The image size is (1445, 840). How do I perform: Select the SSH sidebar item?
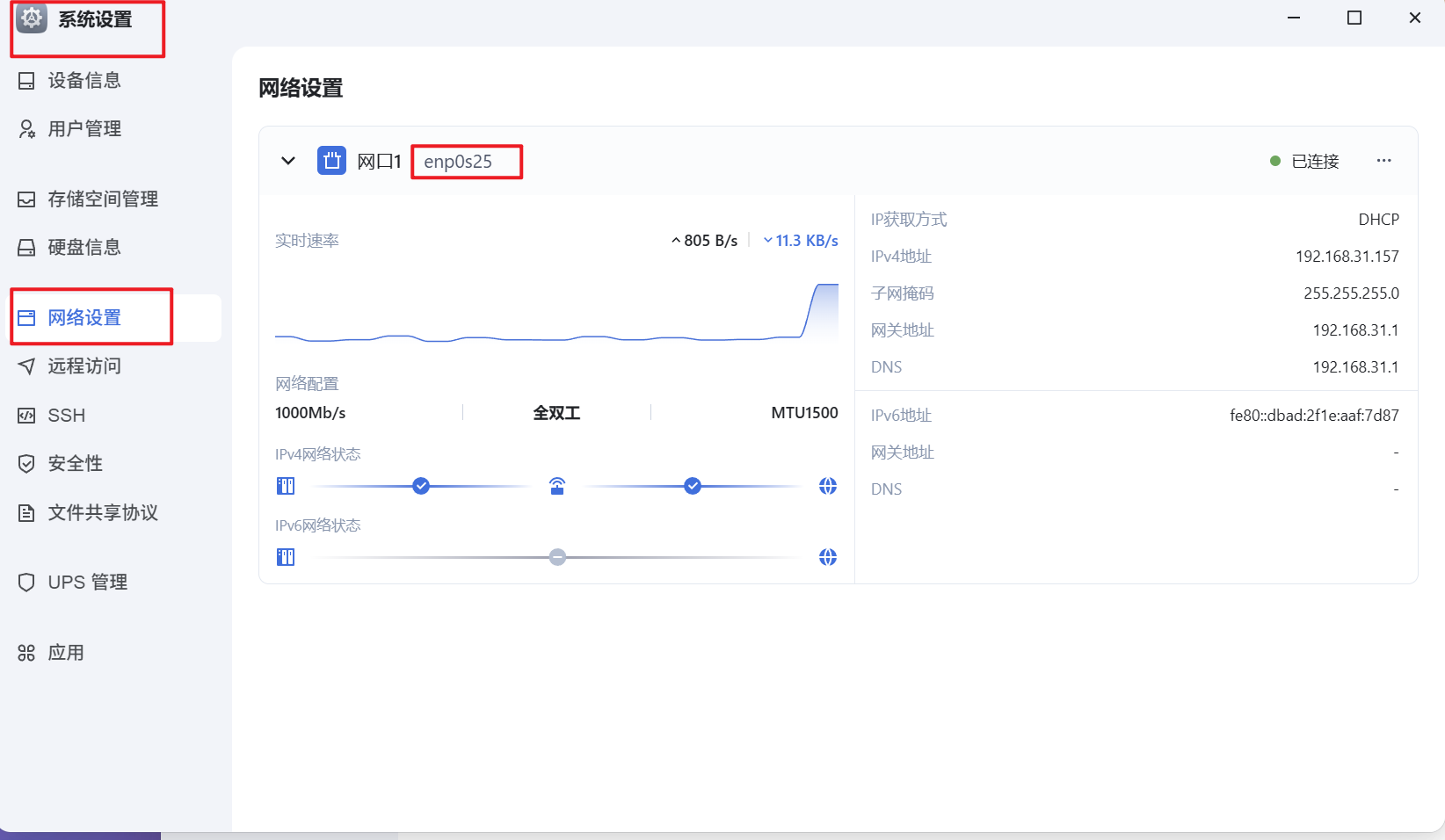pos(66,416)
